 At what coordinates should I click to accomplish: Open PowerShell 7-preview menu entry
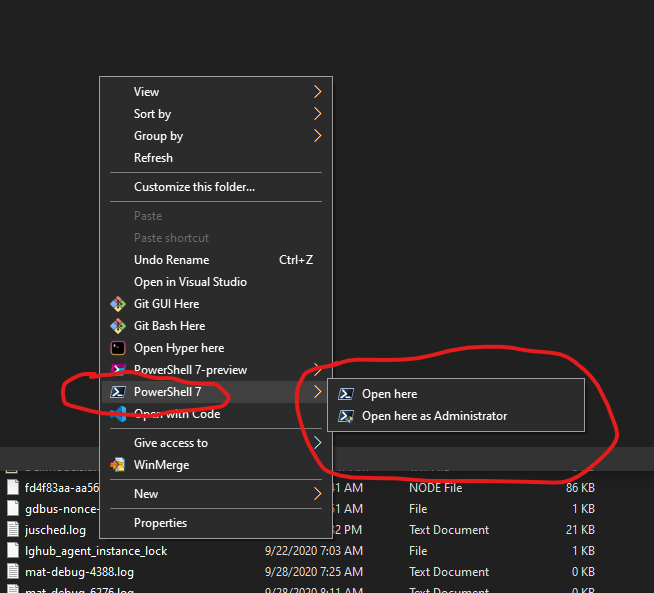[x=216, y=370]
